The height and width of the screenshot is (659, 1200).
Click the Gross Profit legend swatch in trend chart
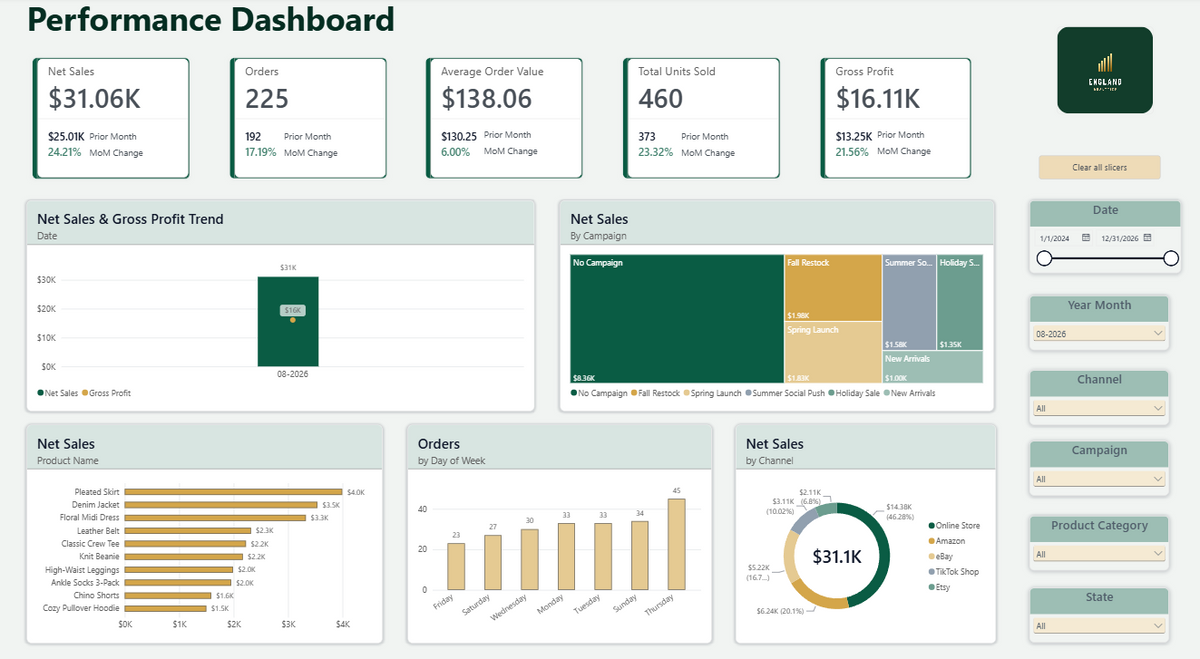(85, 393)
